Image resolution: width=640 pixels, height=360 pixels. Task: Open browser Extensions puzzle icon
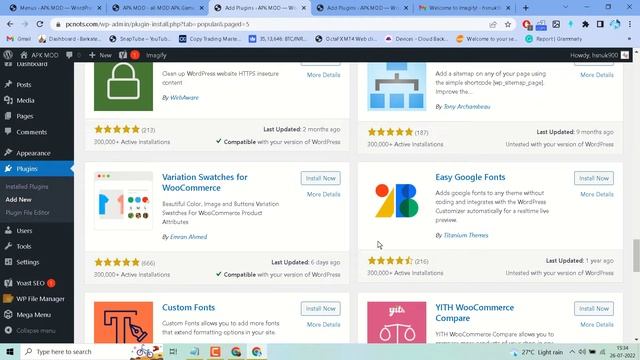coord(585,24)
